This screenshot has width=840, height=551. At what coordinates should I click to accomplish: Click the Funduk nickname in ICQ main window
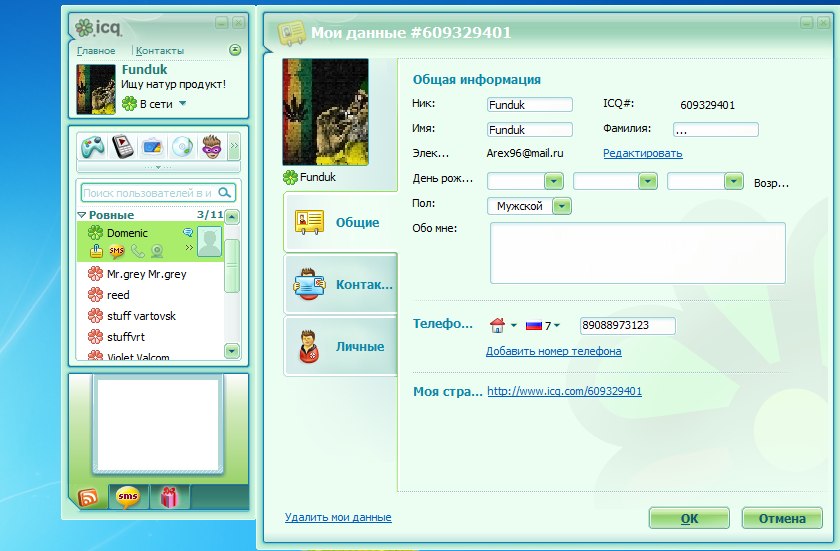144,70
